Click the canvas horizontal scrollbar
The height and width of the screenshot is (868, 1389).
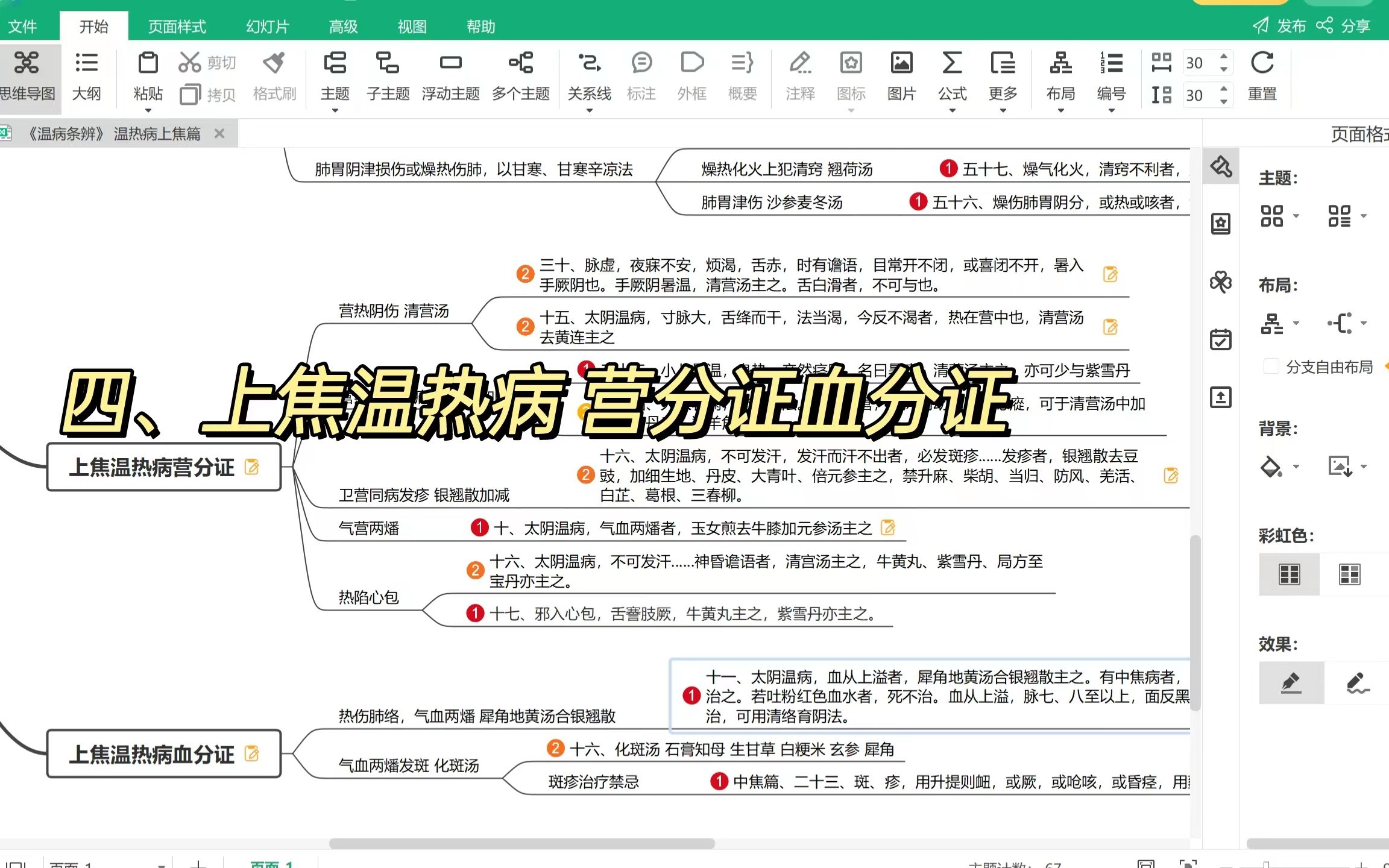tap(521, 843)
